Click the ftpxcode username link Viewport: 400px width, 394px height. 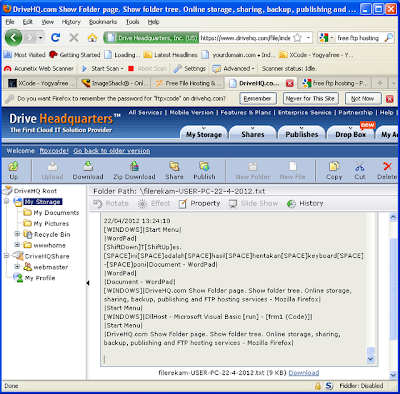coord(54,151)
